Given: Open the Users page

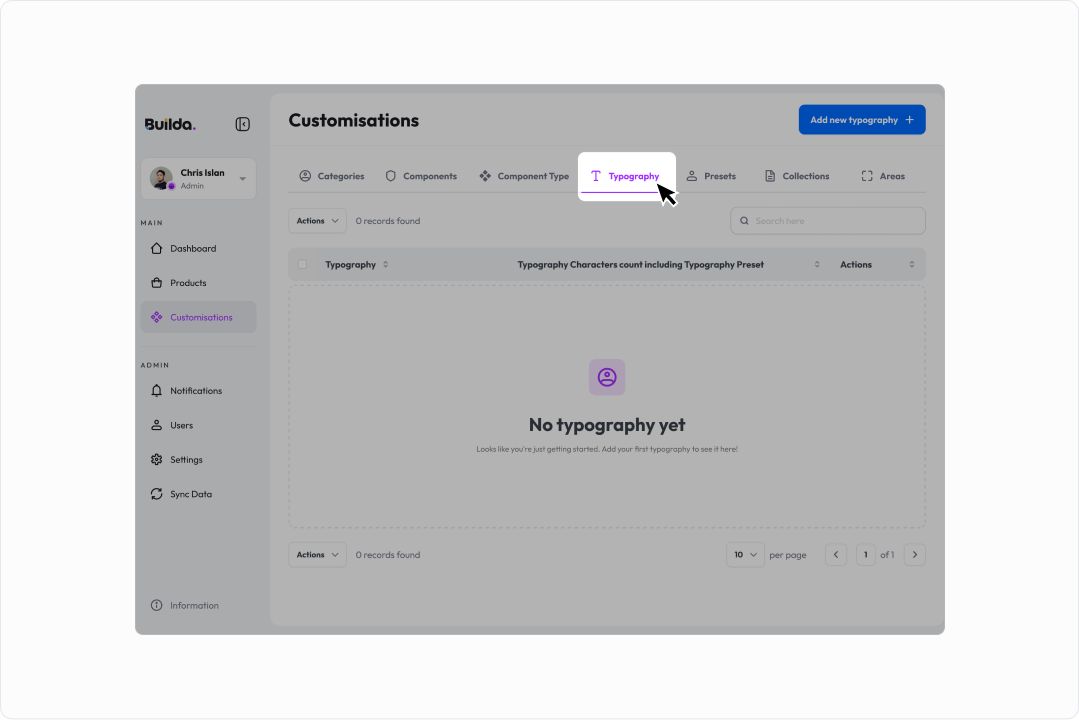Looking at the screenshot, I should point(198,425).
